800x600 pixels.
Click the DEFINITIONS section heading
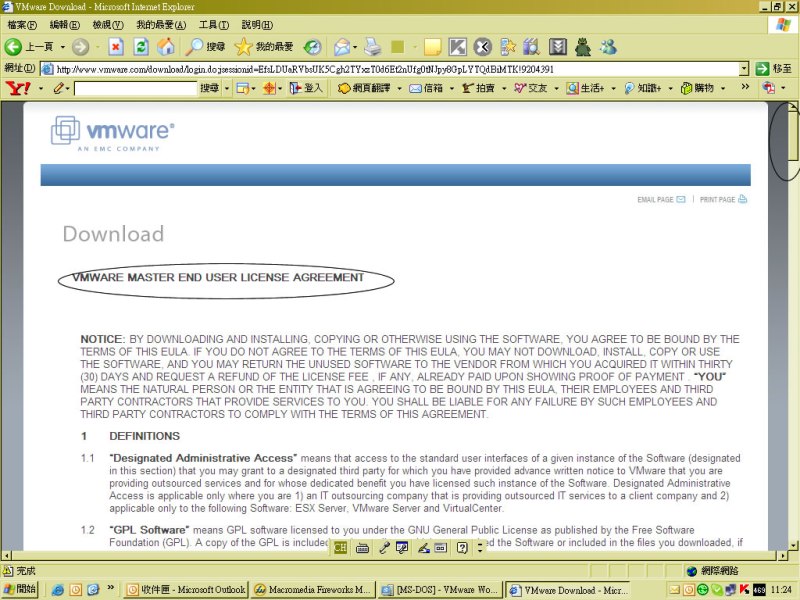pyautogui.click(x=144, y=436)
